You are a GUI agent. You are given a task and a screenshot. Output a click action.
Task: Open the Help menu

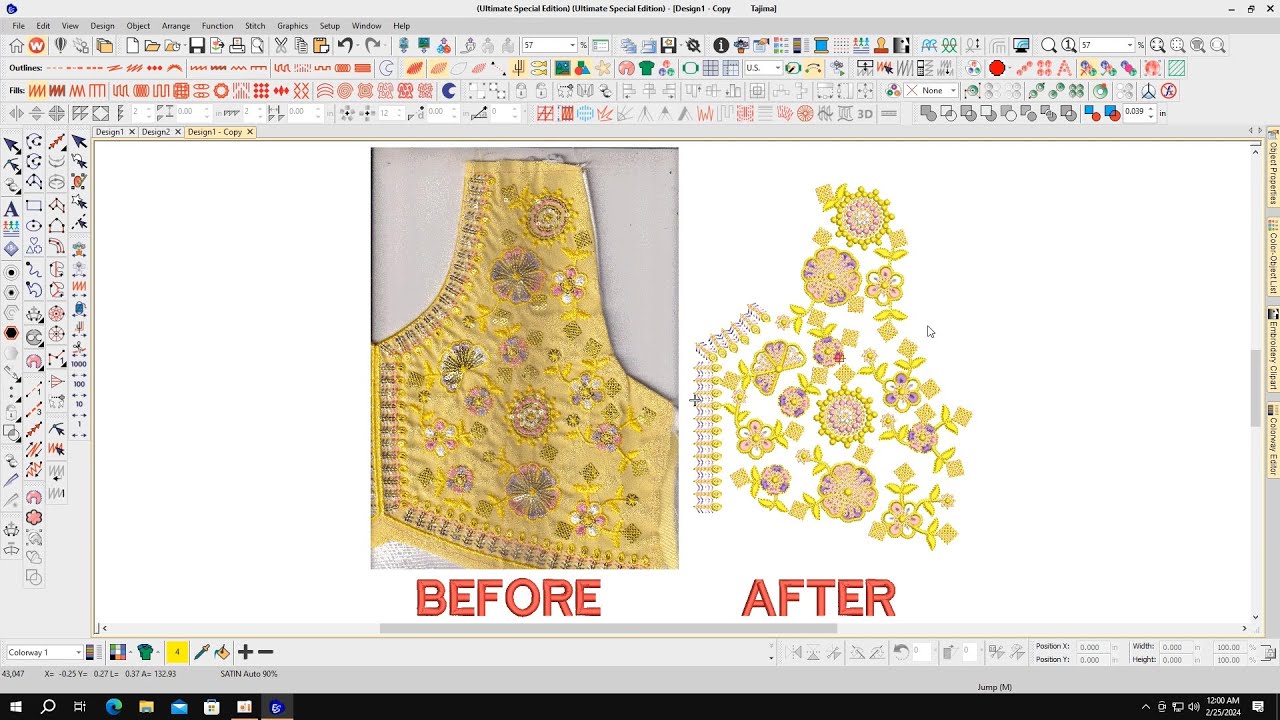click(401, 25)
